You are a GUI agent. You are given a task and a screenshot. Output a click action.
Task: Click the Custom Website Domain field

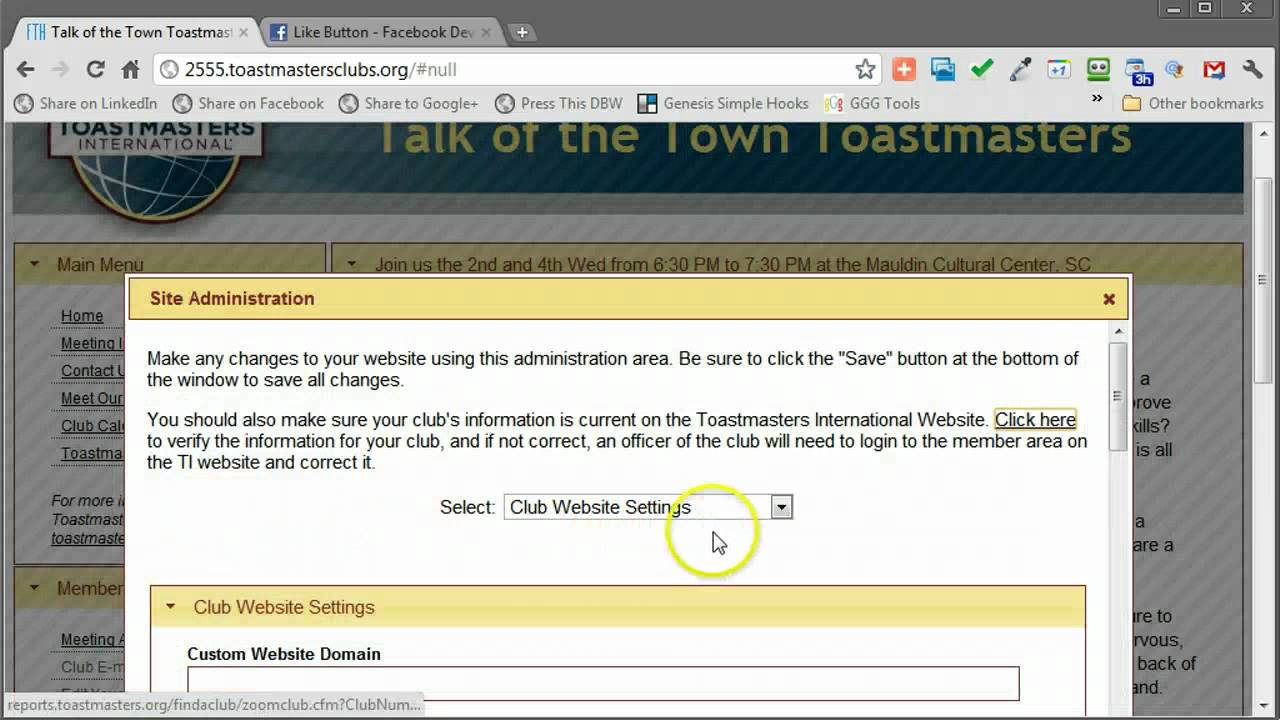[603, 684]
